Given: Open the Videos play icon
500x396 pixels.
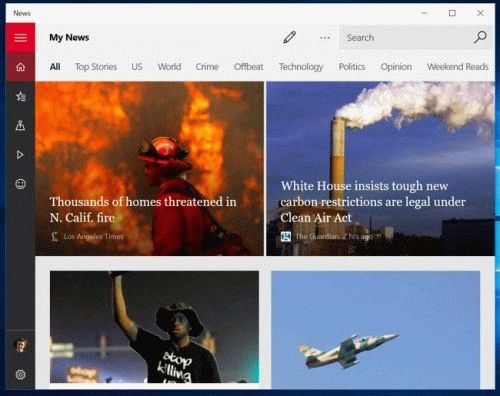Looking at the screenshot, I should click(20, 155).
